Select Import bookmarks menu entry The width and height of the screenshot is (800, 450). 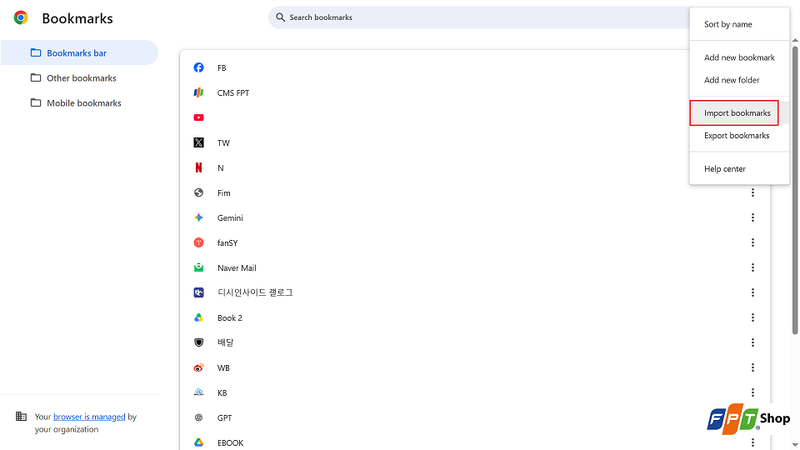coord(739,113)
